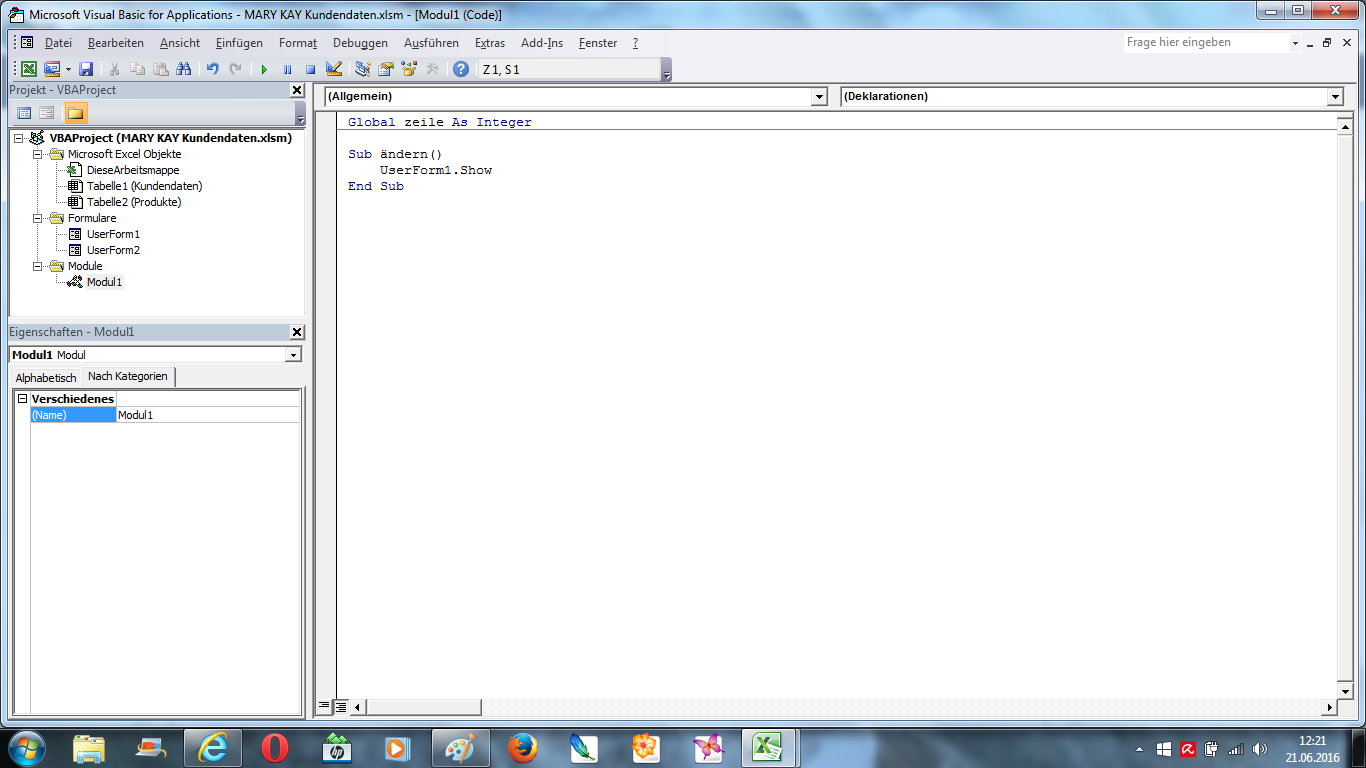
Task: Open Internet Explorer from the taskbar
Action: tap(213, 748)
